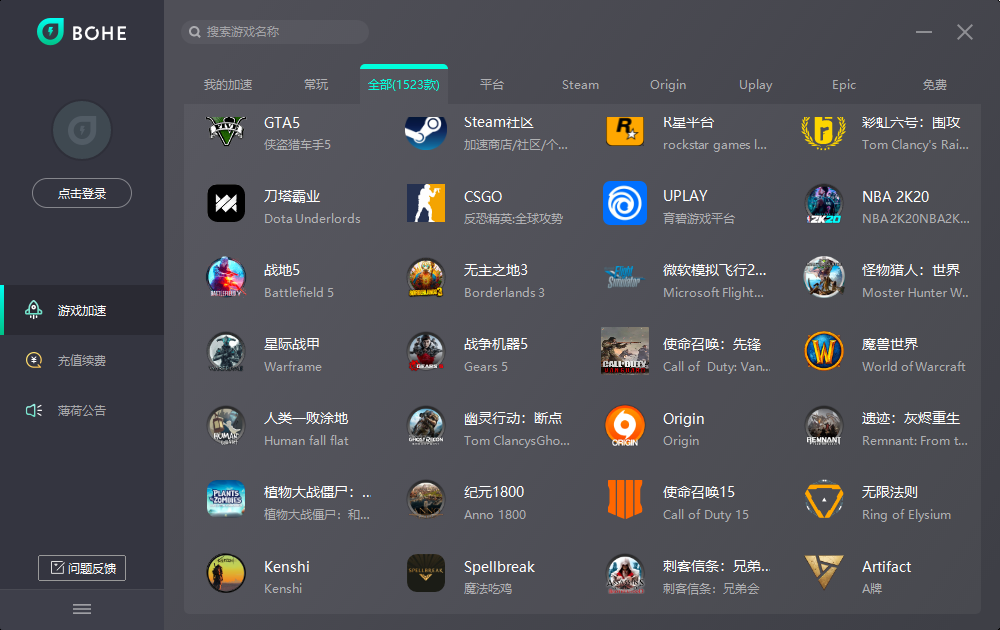Switch to the 常玩 tab
Screen dimensions: 1000x630
[316, 85]
